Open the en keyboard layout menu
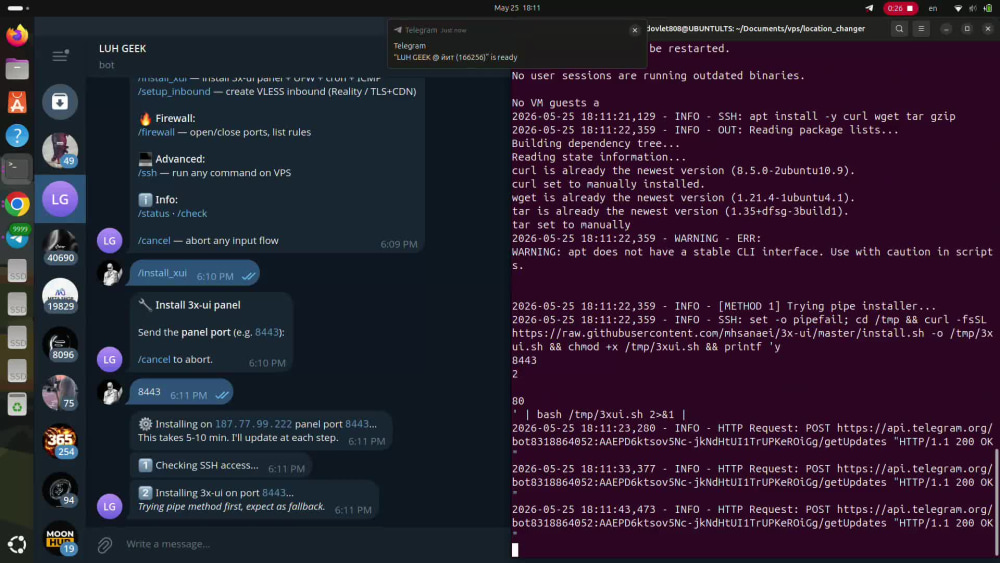The width and height of the screenshot is (1000, 563). pyautogui.click(x=932, y=8)
